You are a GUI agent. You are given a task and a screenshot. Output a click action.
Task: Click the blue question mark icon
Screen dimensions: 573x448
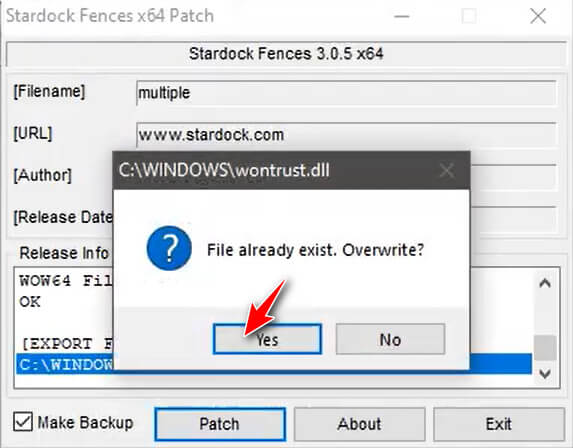[169, 248]
